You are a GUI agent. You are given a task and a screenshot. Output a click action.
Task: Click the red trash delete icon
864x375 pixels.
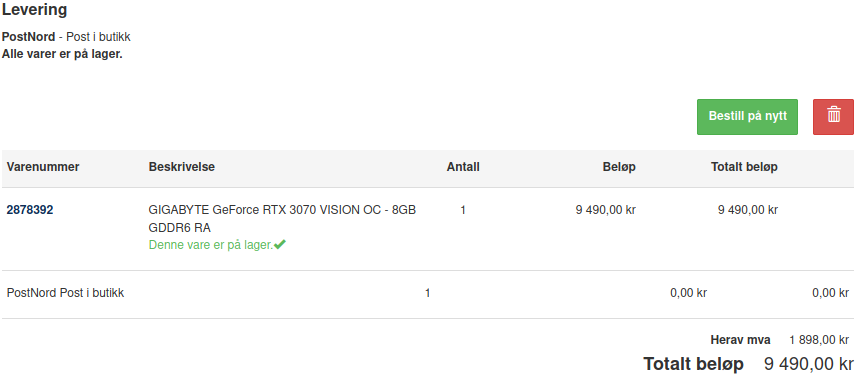click(x=833, y=117)
